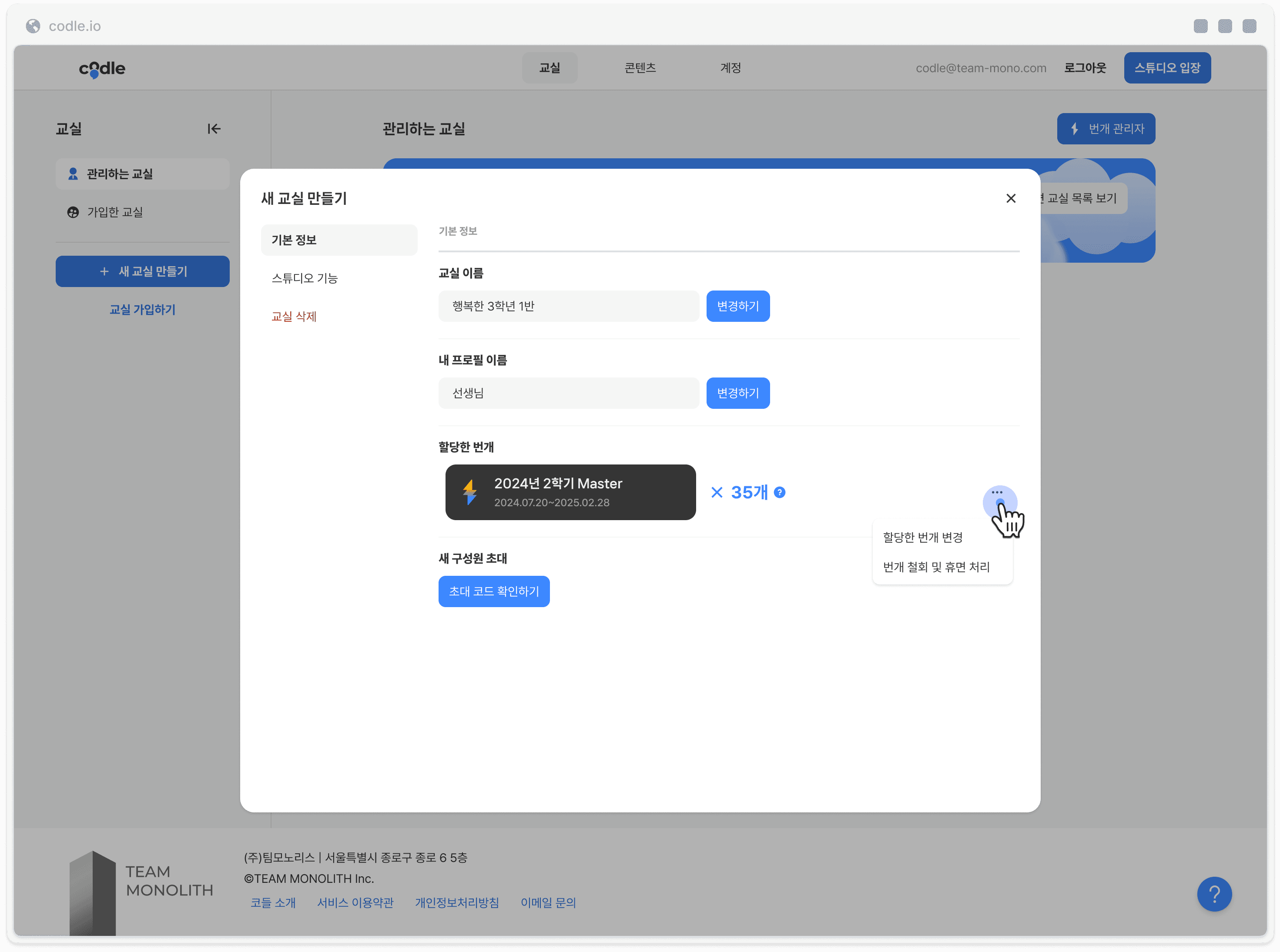Image resolution: width=1280 pixels, height=952 pixels.
Task: Open the blue help question mark bubble
Action: pyautogui.click(x=1214, y=894)
